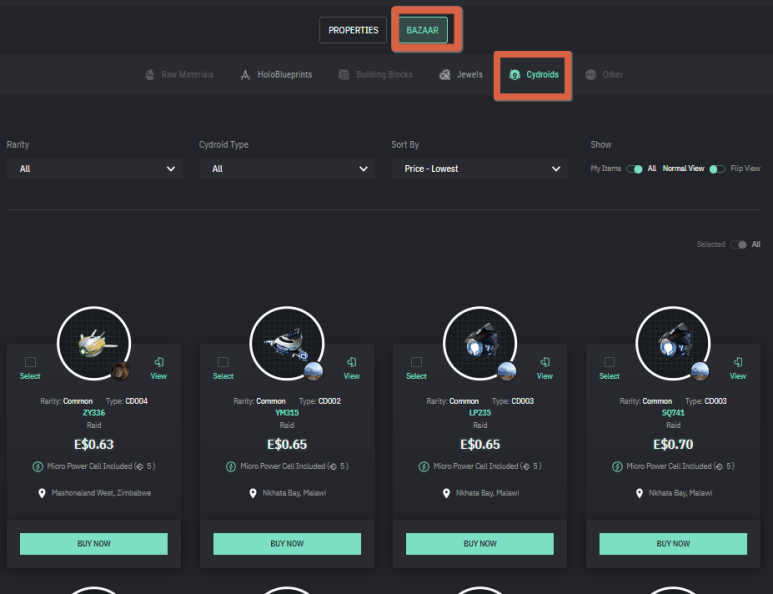The width and height of the screenshot is (773, 594).
Task: Open the HoloBlueprints tab label
Action: 284,75
